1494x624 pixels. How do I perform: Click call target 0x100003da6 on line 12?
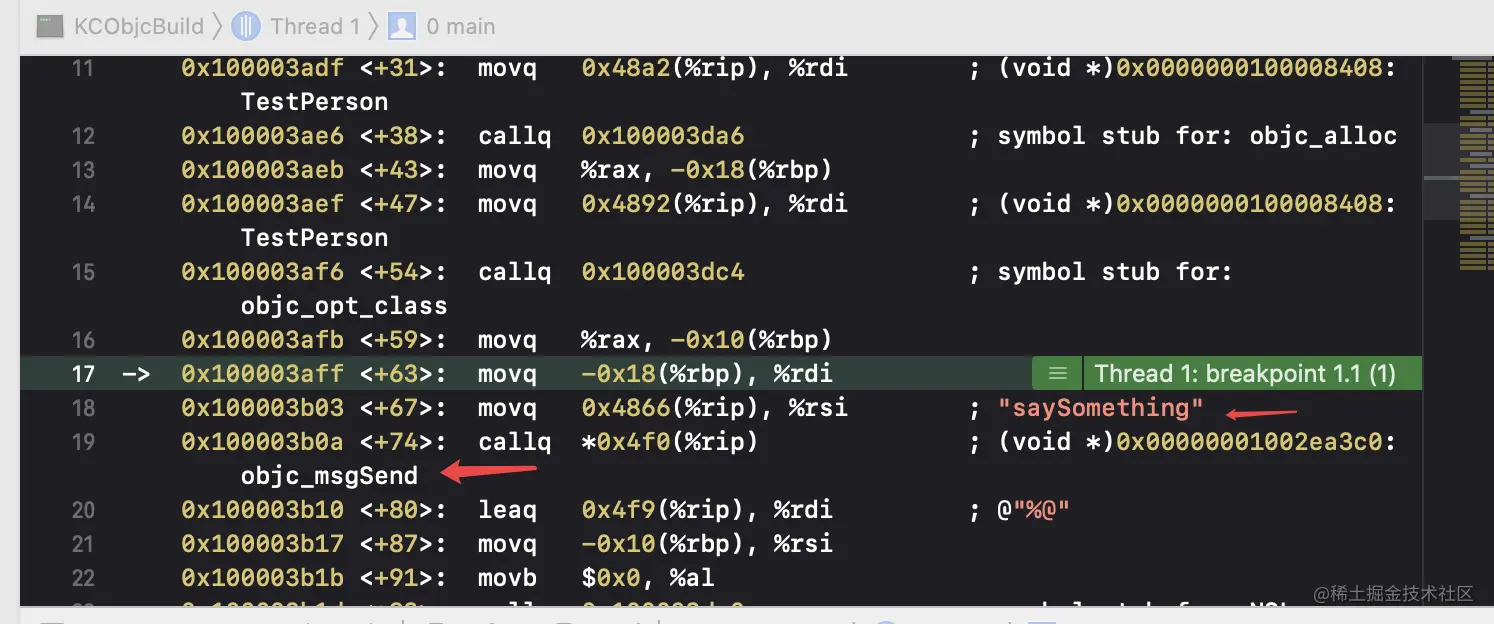pyautogui.click(x=663, y=136)
